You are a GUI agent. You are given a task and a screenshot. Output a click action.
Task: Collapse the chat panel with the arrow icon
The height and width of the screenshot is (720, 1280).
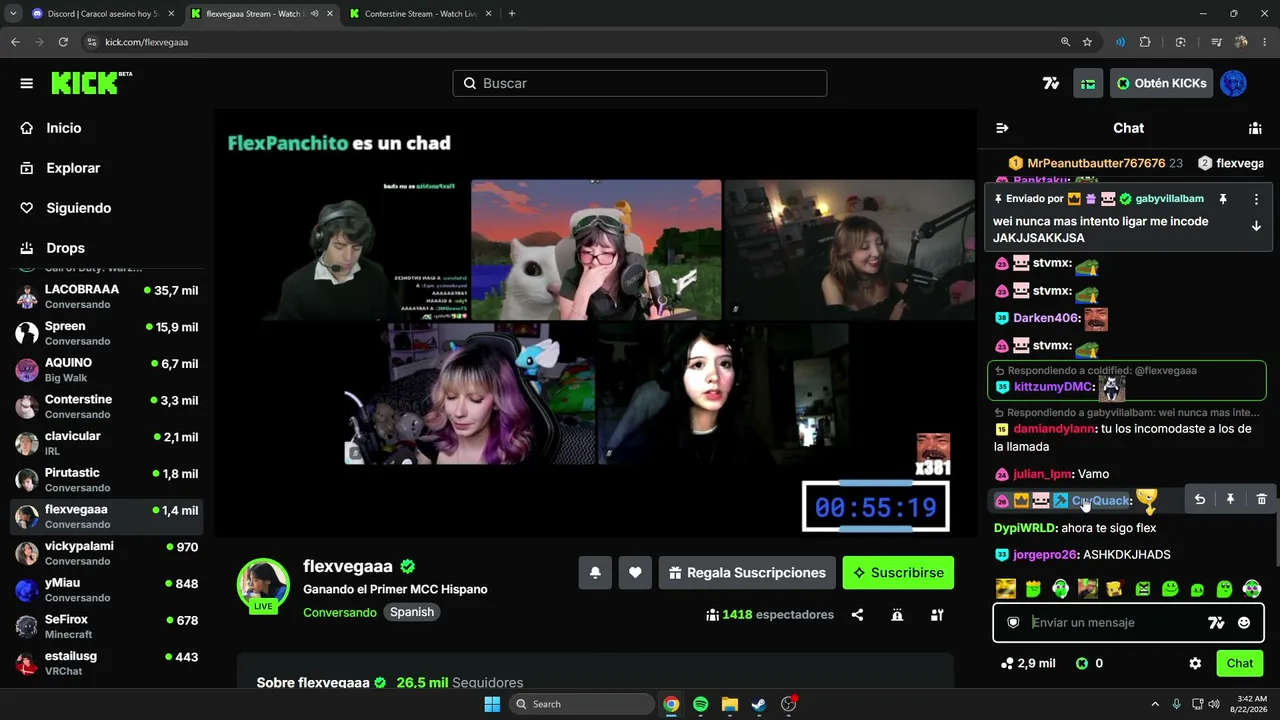pyautogui.click(x=1002, y=128)
